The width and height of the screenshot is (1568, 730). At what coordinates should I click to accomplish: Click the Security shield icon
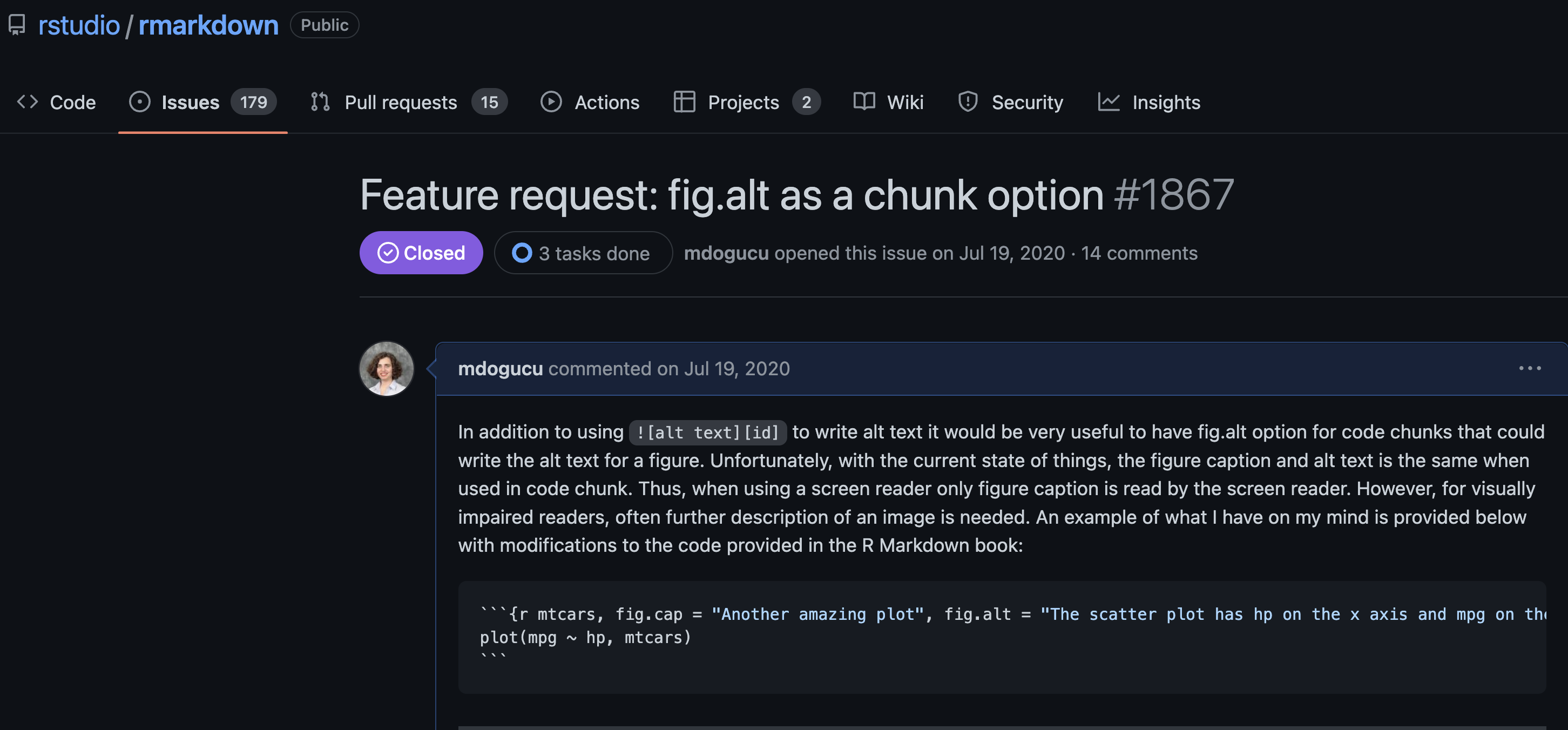coord(968,102)
